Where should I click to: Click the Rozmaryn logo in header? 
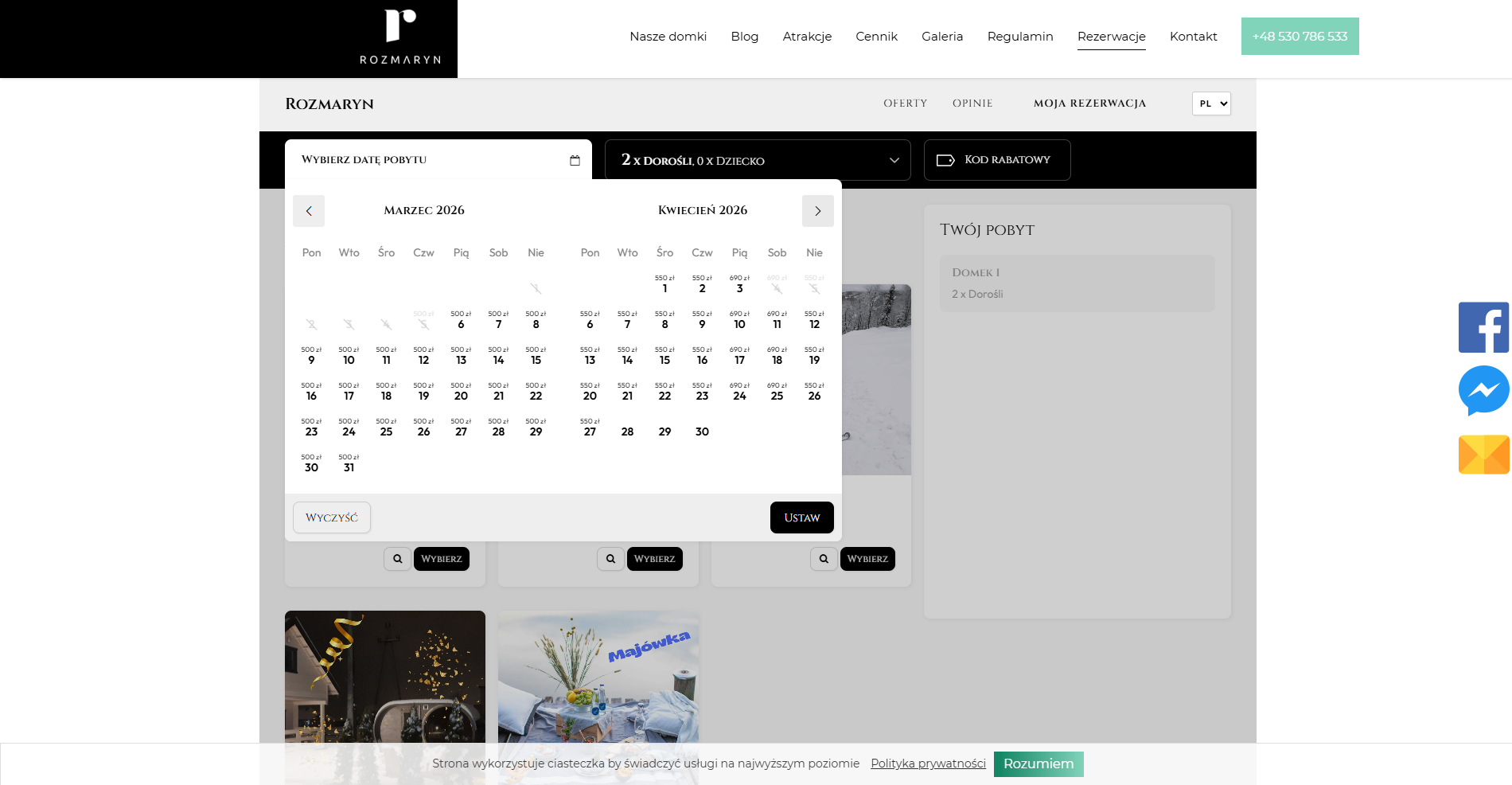(x=400, y=37)
